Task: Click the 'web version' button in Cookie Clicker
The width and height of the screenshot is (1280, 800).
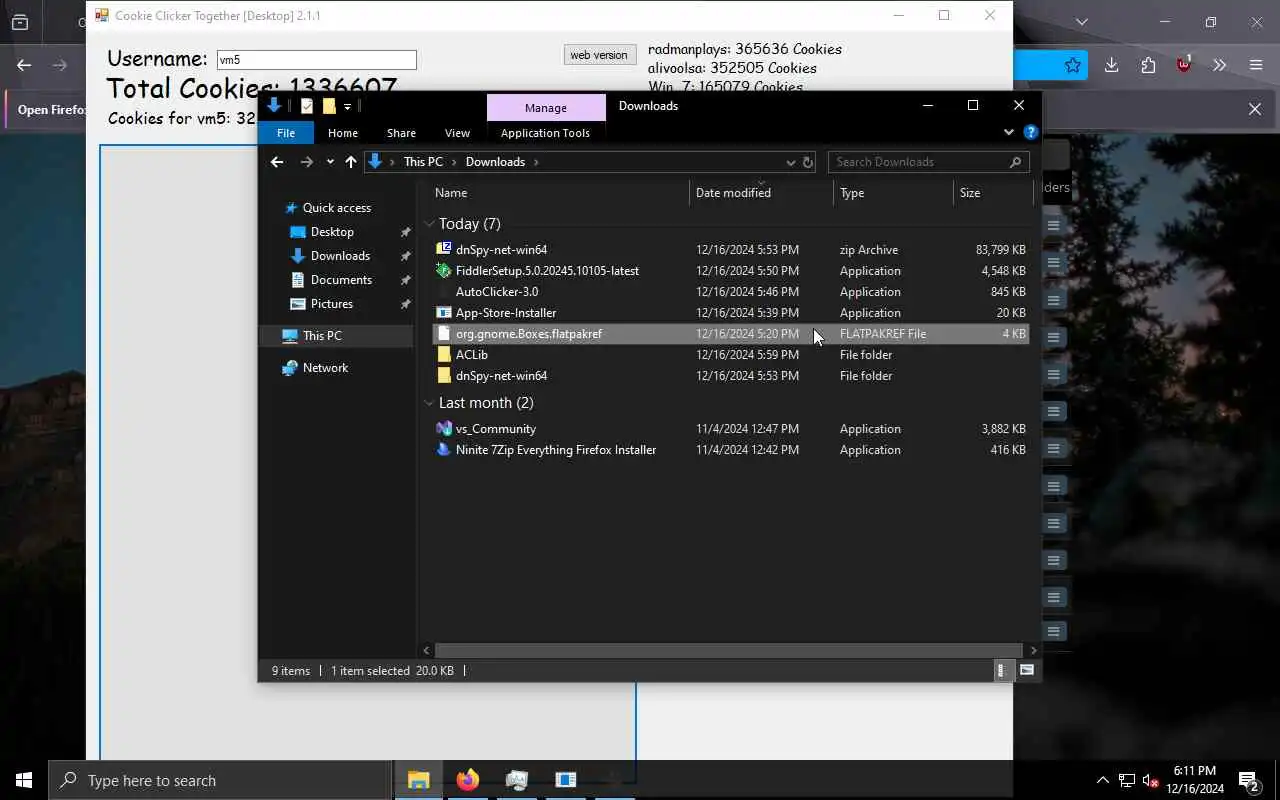Action: (599, 55)
